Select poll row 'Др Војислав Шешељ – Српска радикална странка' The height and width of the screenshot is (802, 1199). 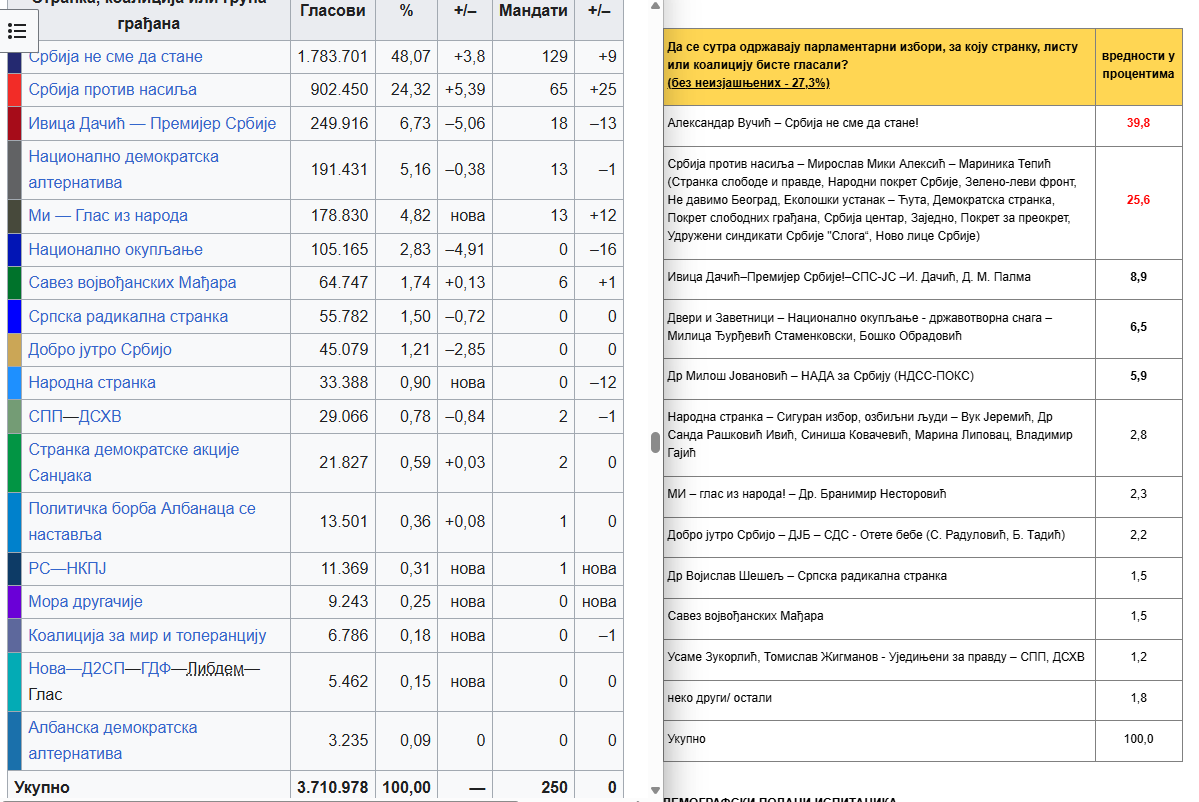coord(879,576)
